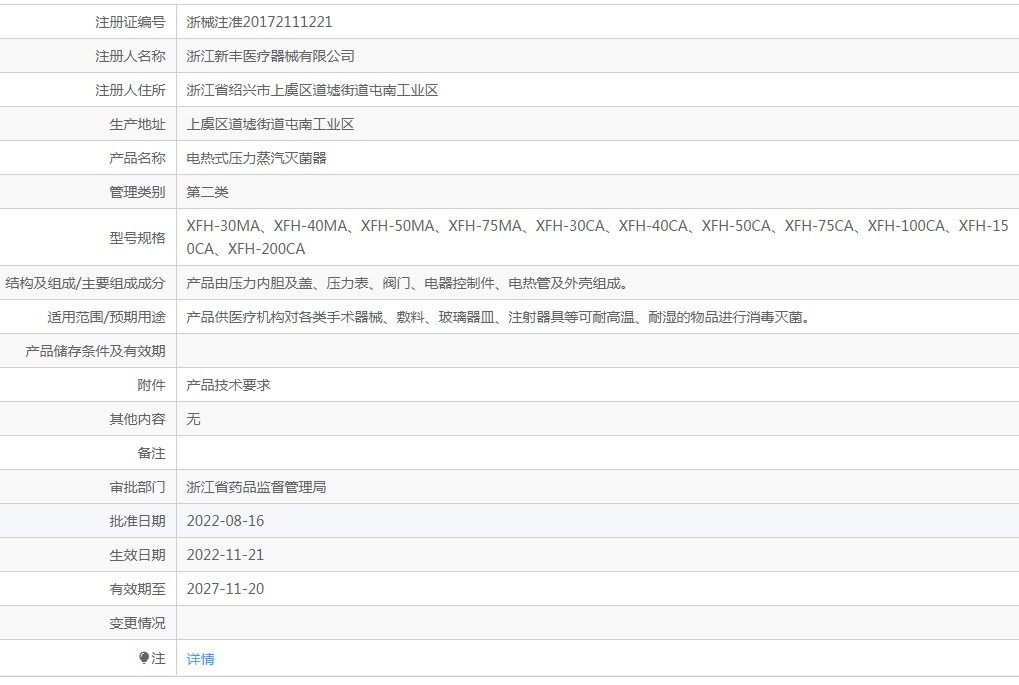Select attachment value 产品技术要求
Viewport: 1019px width, 685px height.
(x=228, y=385)
